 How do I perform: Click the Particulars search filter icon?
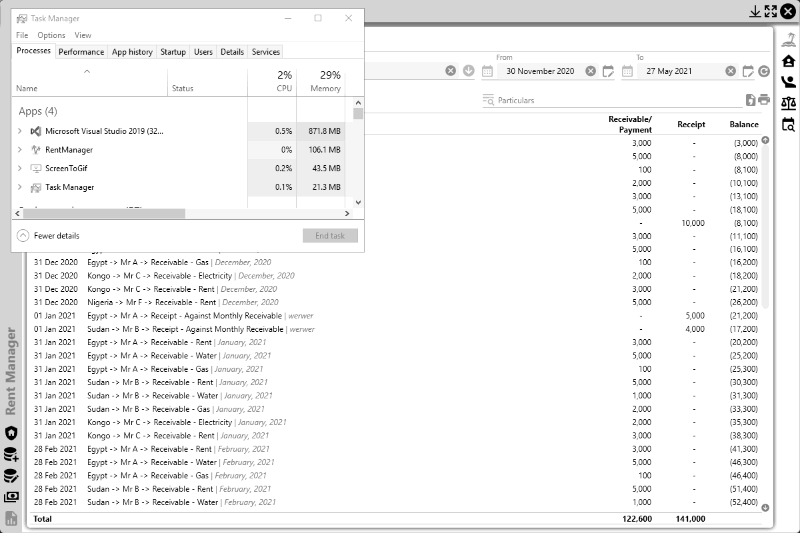[488, 100]
